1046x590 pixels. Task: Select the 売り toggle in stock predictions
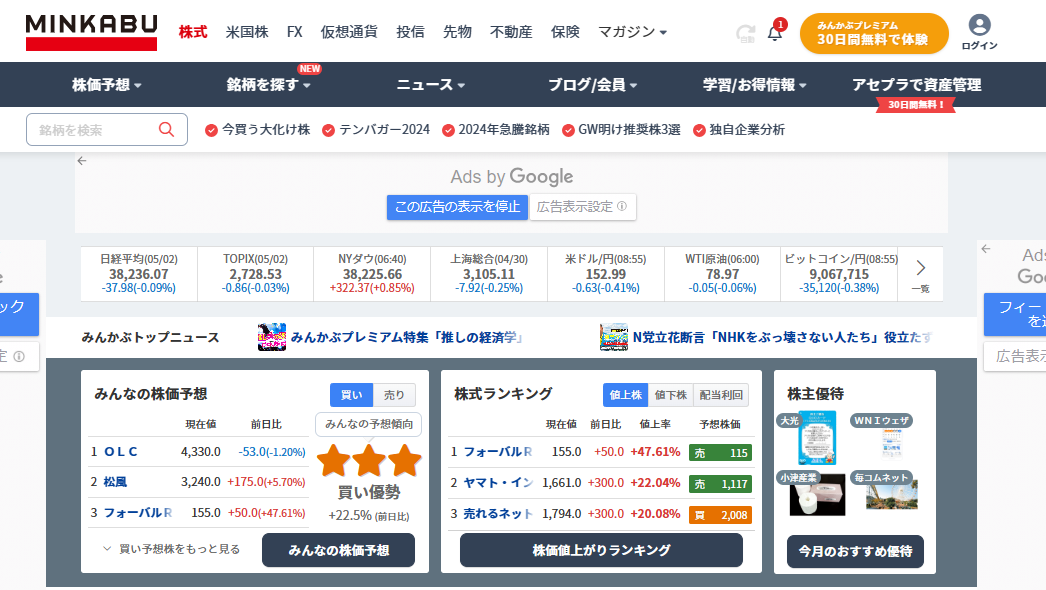point(394,395)
